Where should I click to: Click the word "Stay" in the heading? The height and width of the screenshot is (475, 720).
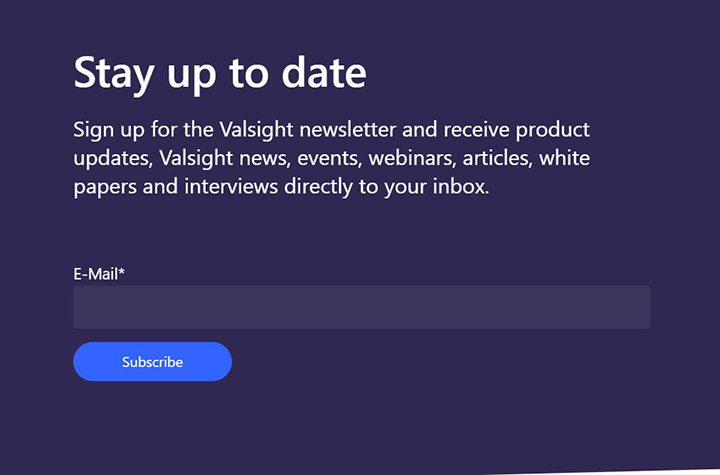tap(113, 74)
